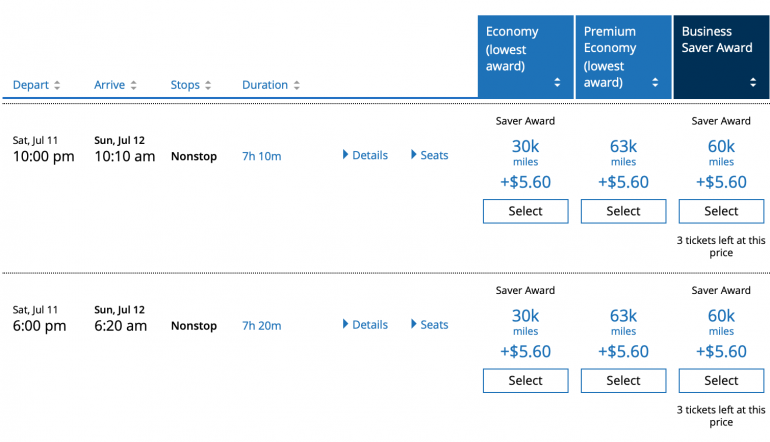Image resolution: width=770 pixels, height=442 pixels.
Task: Sort flights by Arrive column arrows
Action: coord(134,86)
